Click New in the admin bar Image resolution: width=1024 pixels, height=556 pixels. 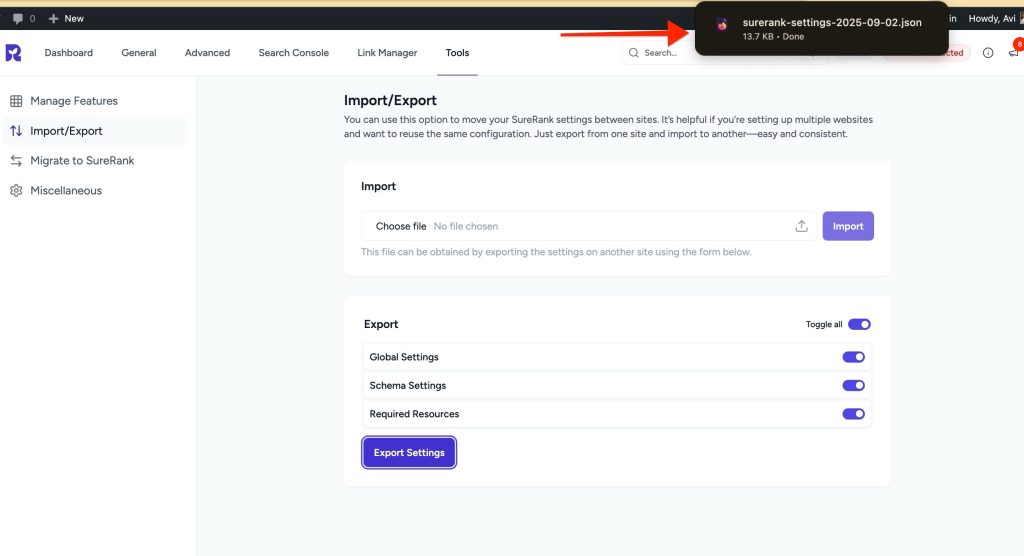pyautogui.click(x=74, y=18)
